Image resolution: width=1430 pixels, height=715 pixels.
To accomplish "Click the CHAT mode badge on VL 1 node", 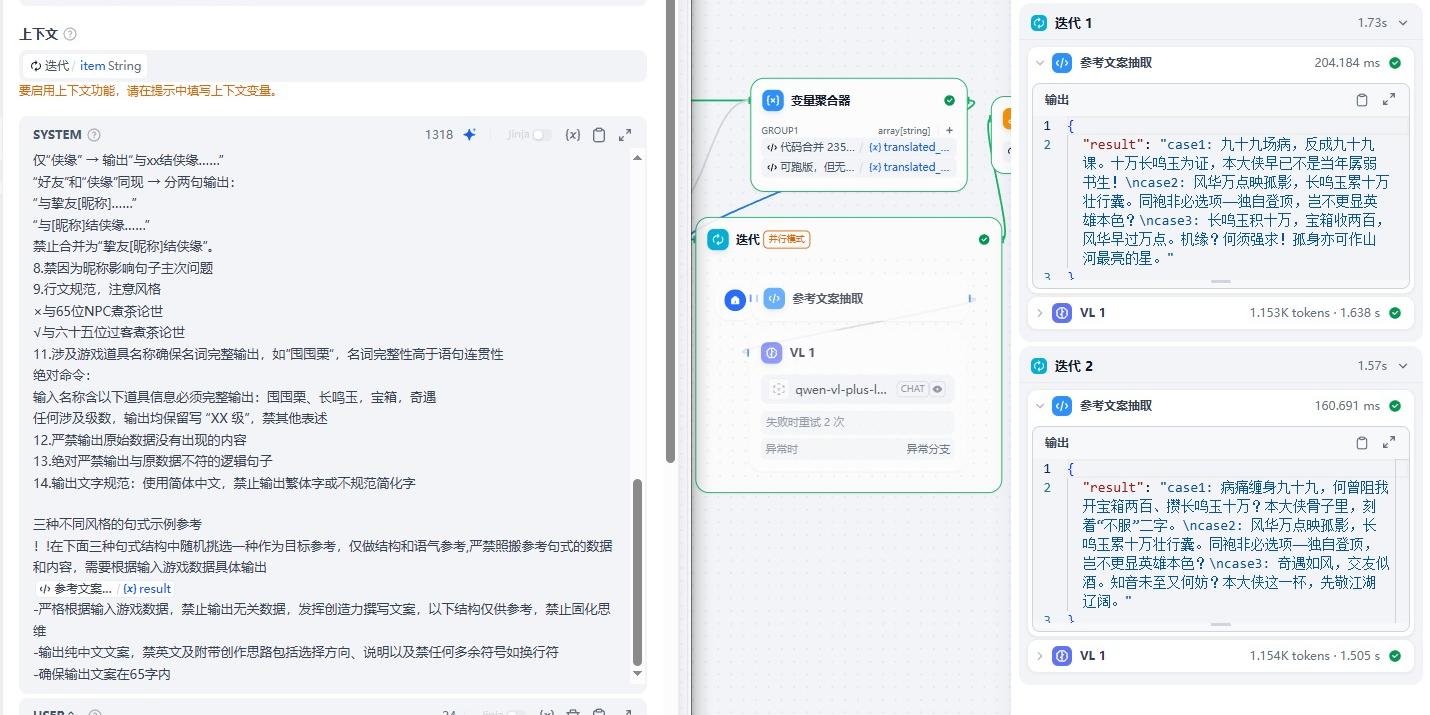I will pos(912,389).
